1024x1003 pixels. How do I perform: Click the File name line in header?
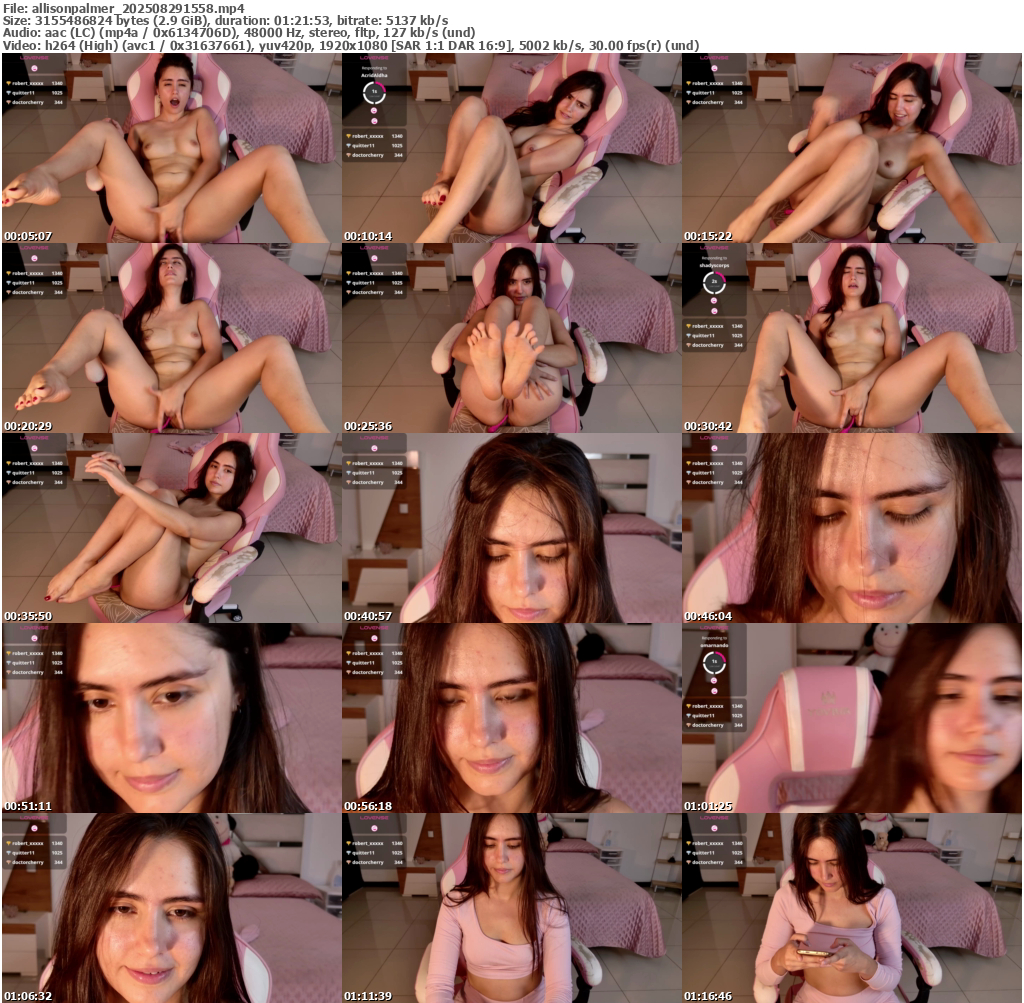point(124,8)
